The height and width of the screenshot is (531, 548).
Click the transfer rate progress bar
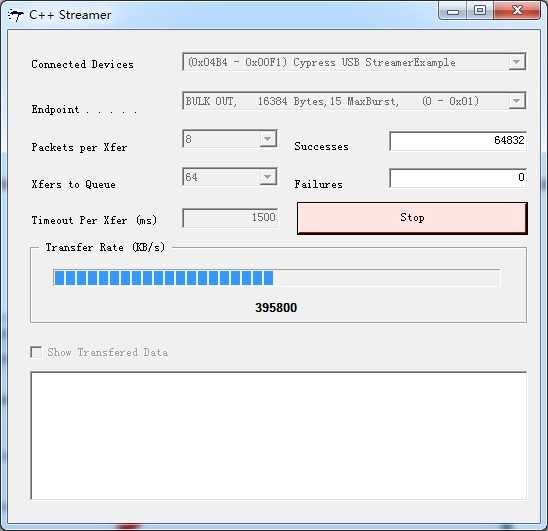[x=276, y=278]
